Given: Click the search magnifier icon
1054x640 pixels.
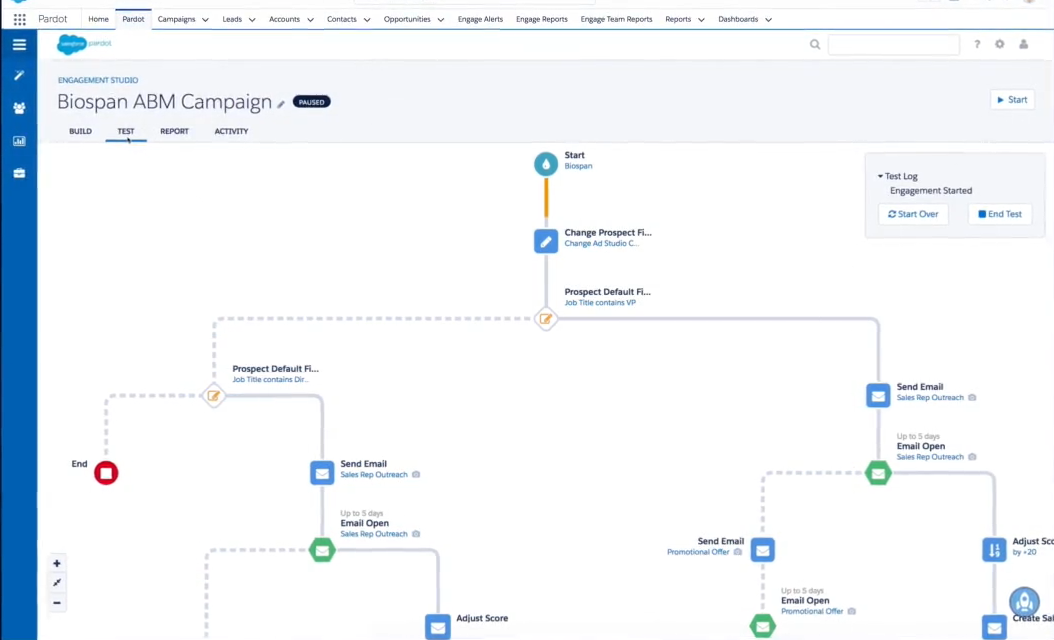Looking at the screenshot, I should click(815, 44).
